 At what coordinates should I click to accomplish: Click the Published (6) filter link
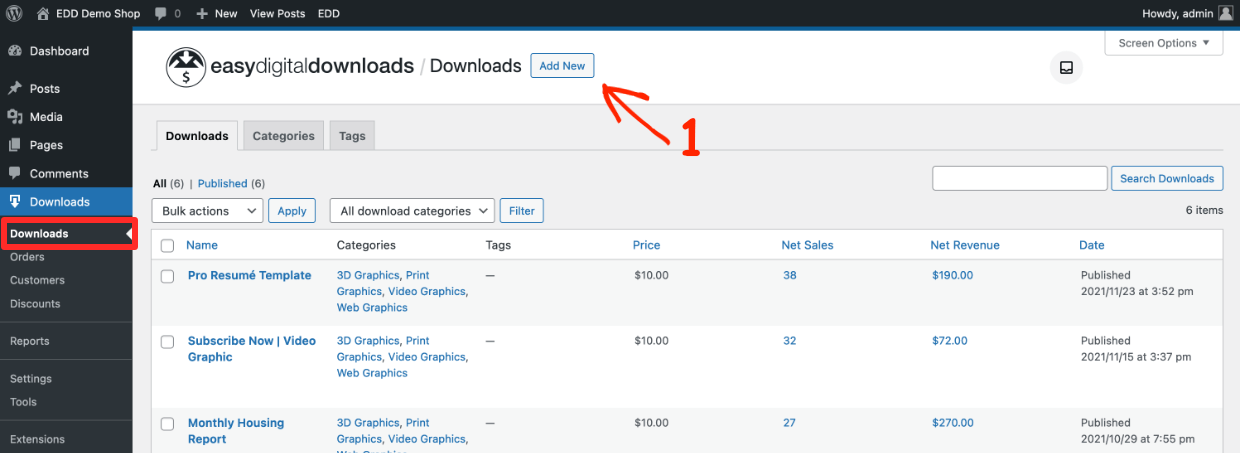[231, 184]
